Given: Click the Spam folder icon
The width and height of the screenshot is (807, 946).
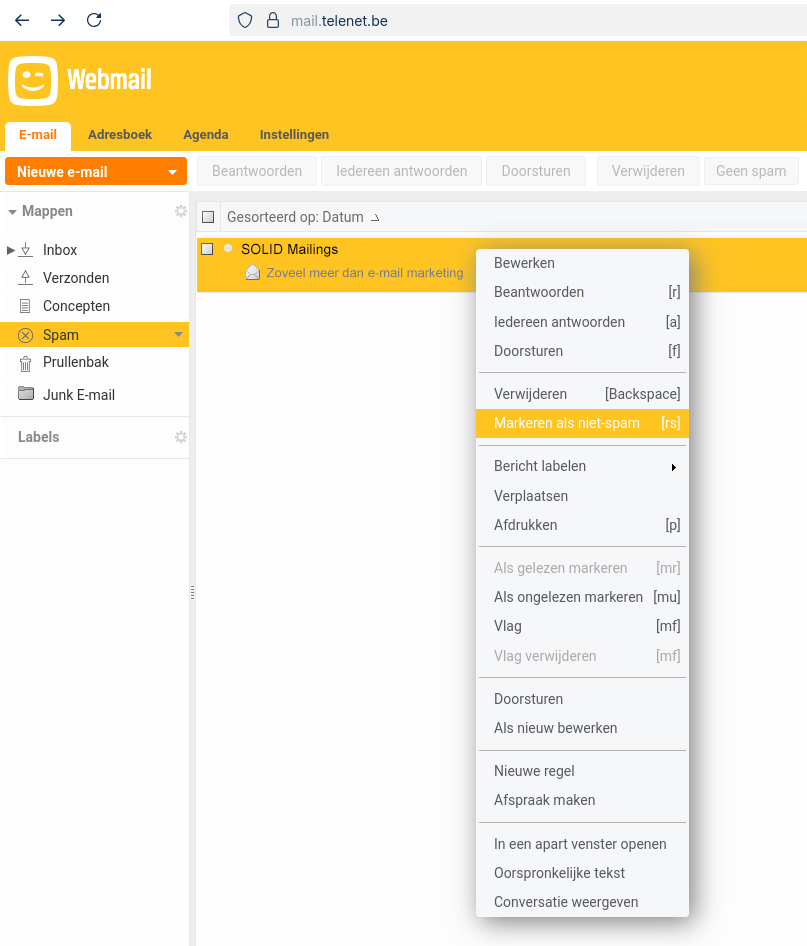Looking at the screenshot, I should click(x=25, y=335).
